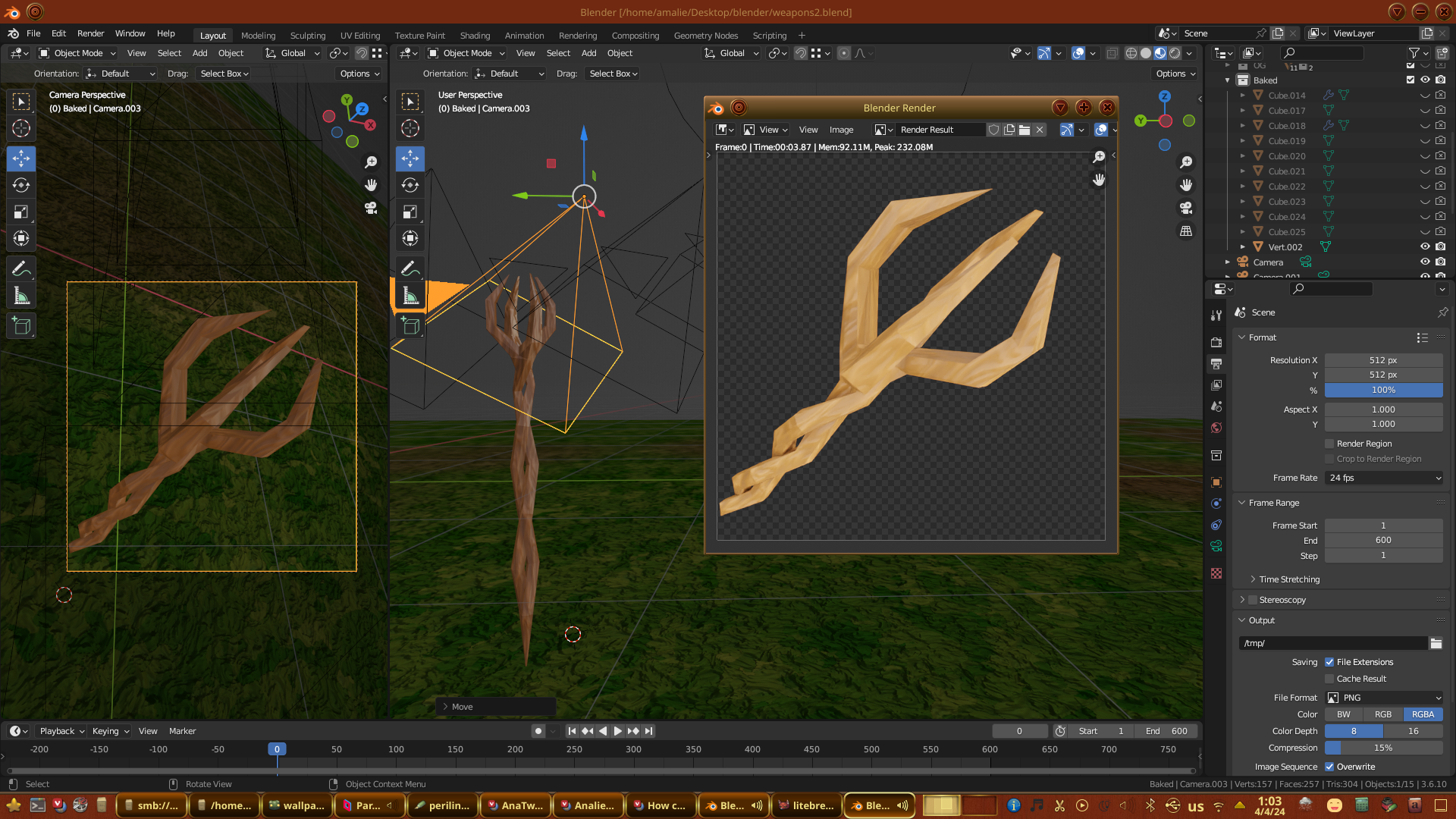Click zoom icon in Blender Render window
The image size is (1456, 819).
click(x=1099, y=157)
